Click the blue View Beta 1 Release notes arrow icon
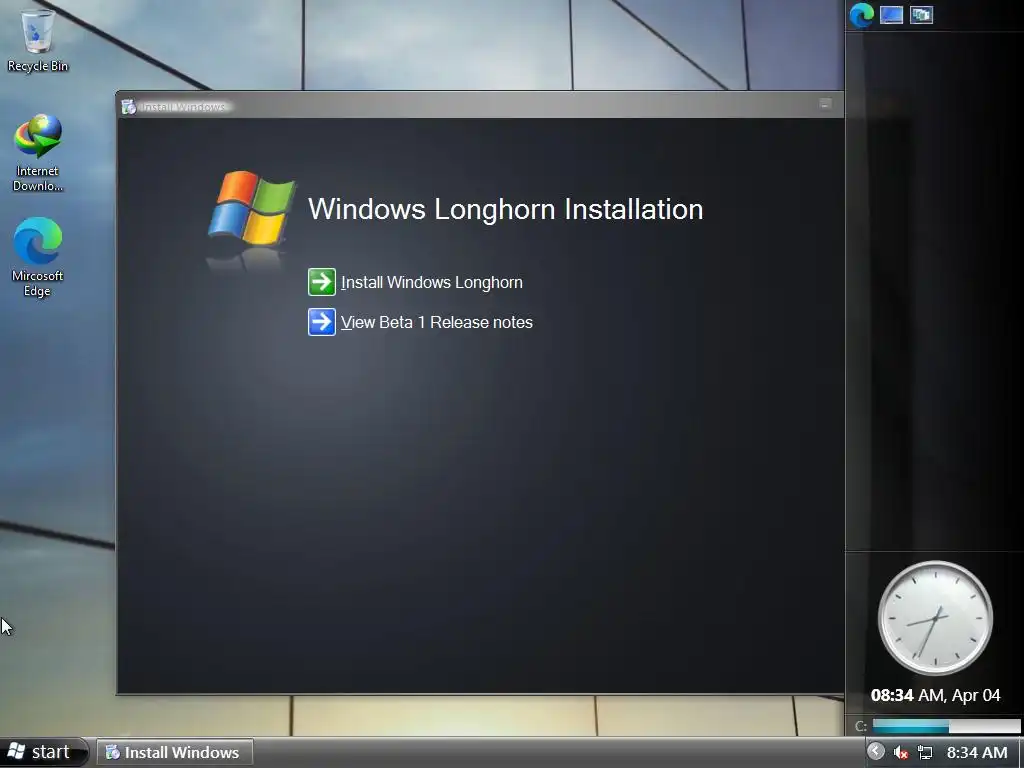The width and height of the screenshot is (1024, 768). (322, 322)
